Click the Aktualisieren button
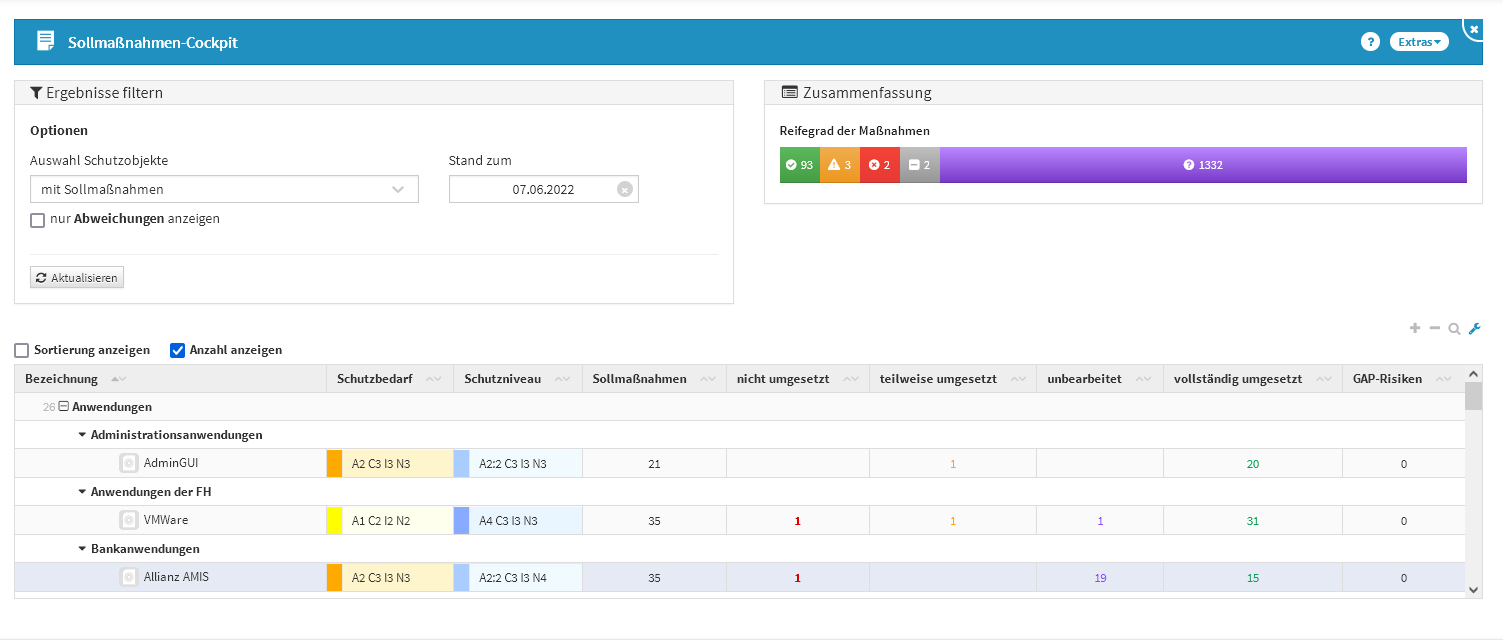Screen dimensions: 1503x641 [77, 277]
